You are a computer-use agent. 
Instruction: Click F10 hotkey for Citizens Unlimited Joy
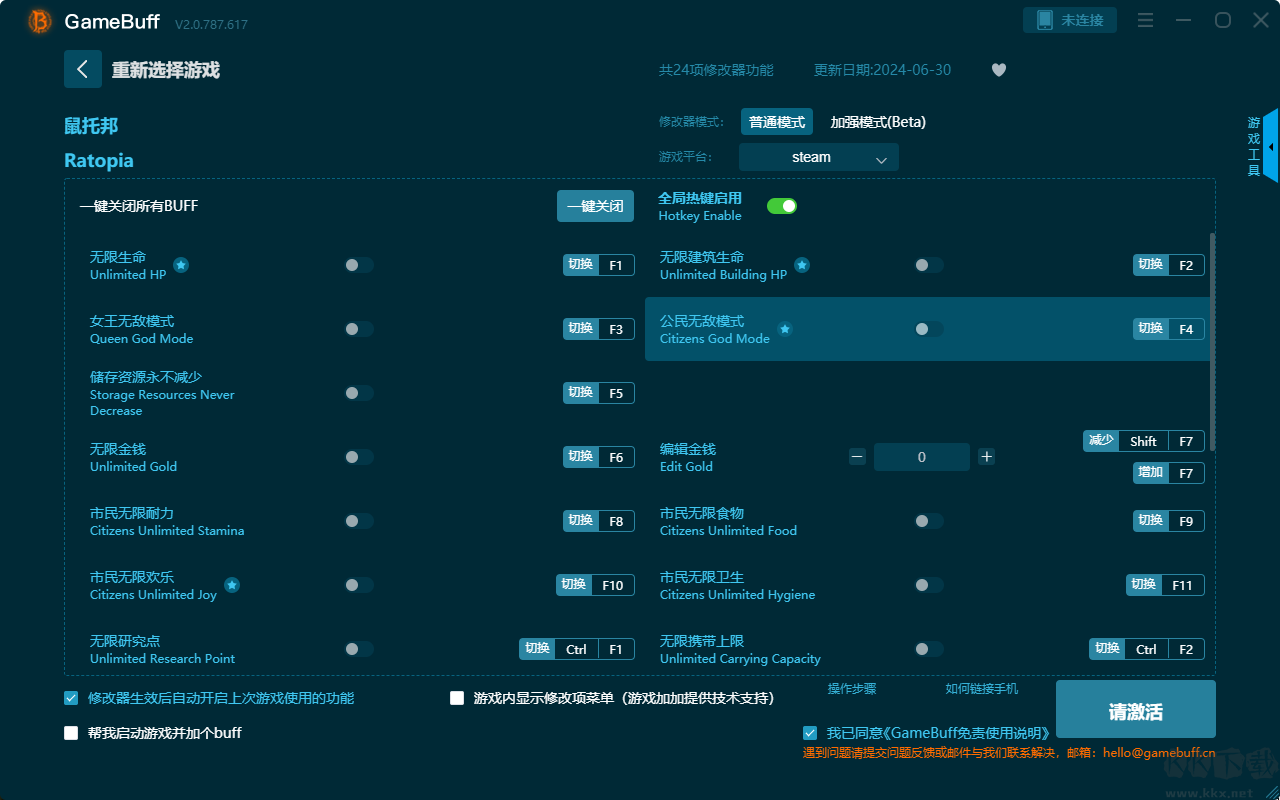[596, 585]
